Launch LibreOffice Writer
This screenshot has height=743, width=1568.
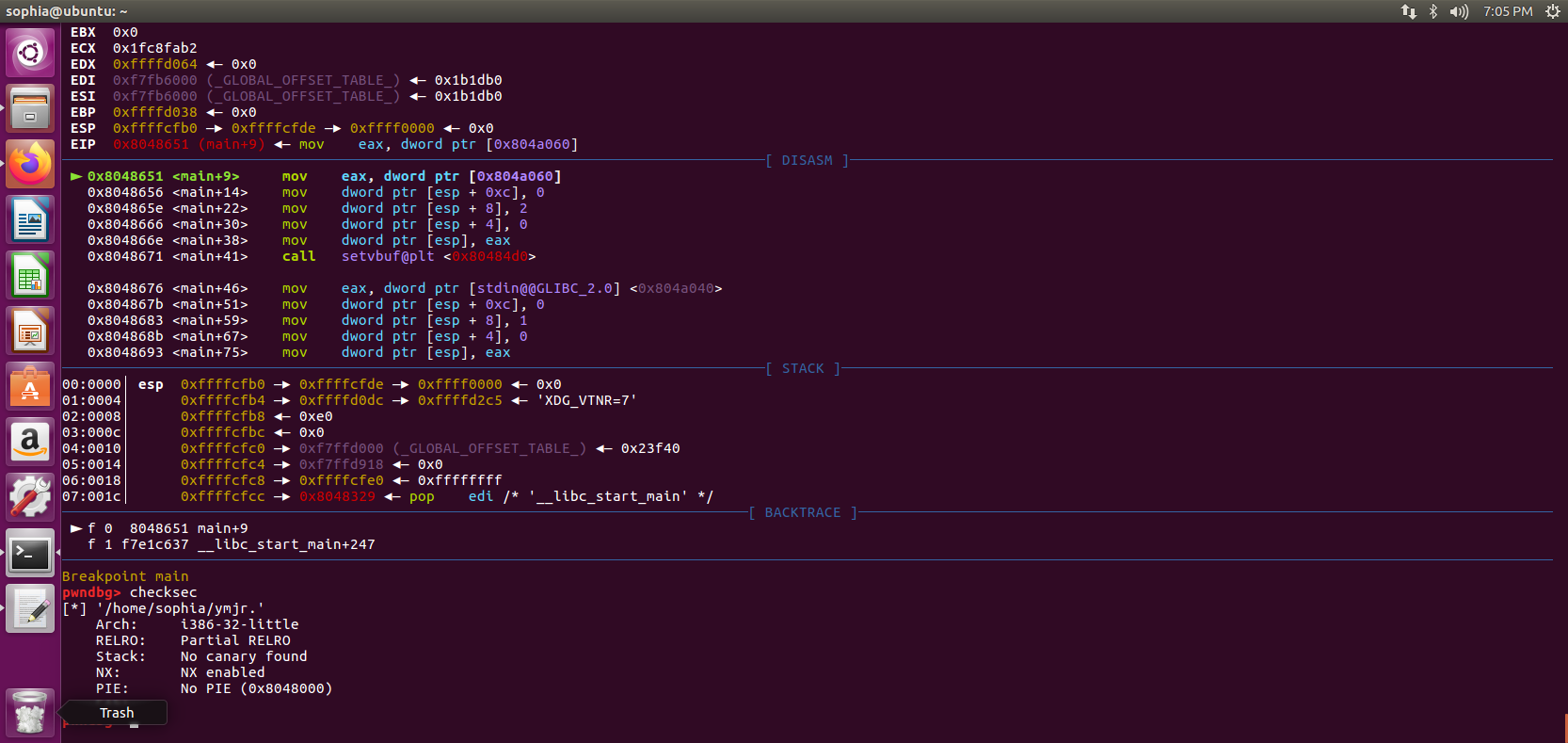[x=30, y=220]
